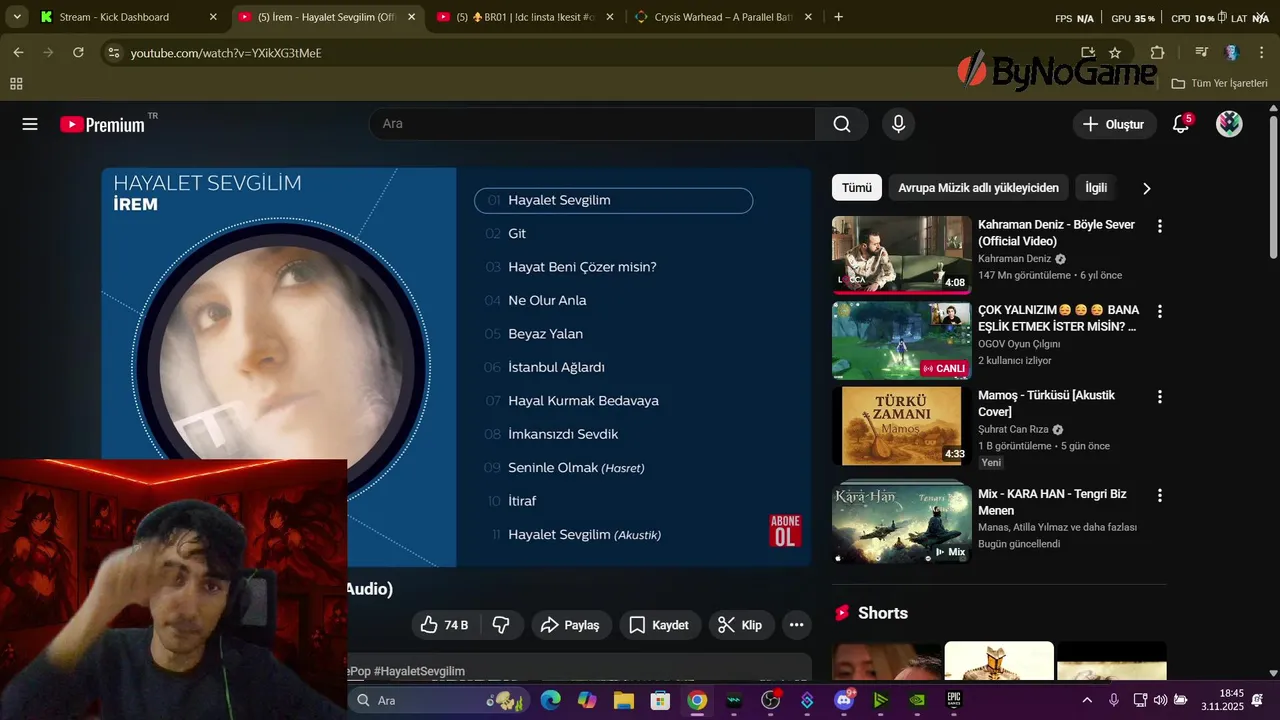Viewport: 1280px width, 720px height.
Task: Open Kahraman Deniz Böyle Sever thumbnail
Action: [902, 255]
